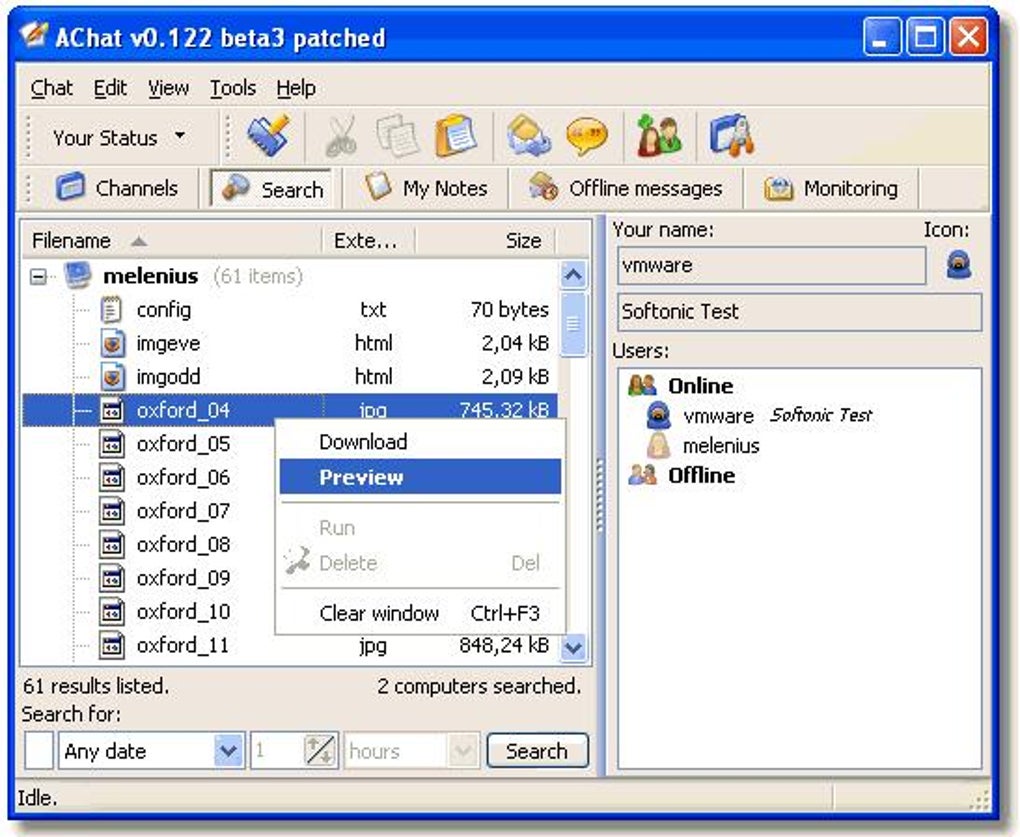Click the number spinner arrows next to 1
The width and height of the screenshot is (1020, 837).
click(320, 751)
